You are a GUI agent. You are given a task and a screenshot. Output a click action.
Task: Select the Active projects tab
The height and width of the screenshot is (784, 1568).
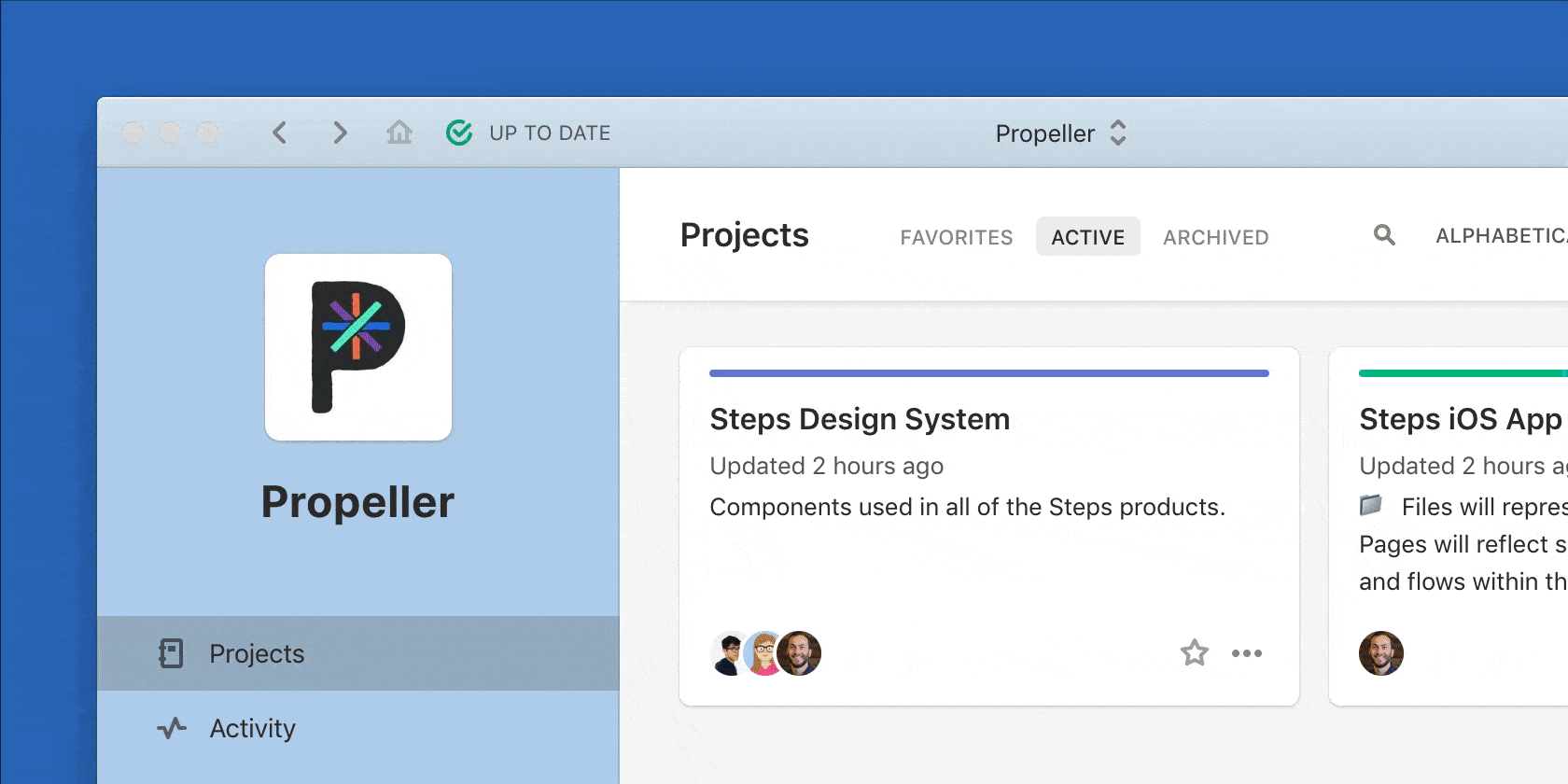(x=1087, y=237)
